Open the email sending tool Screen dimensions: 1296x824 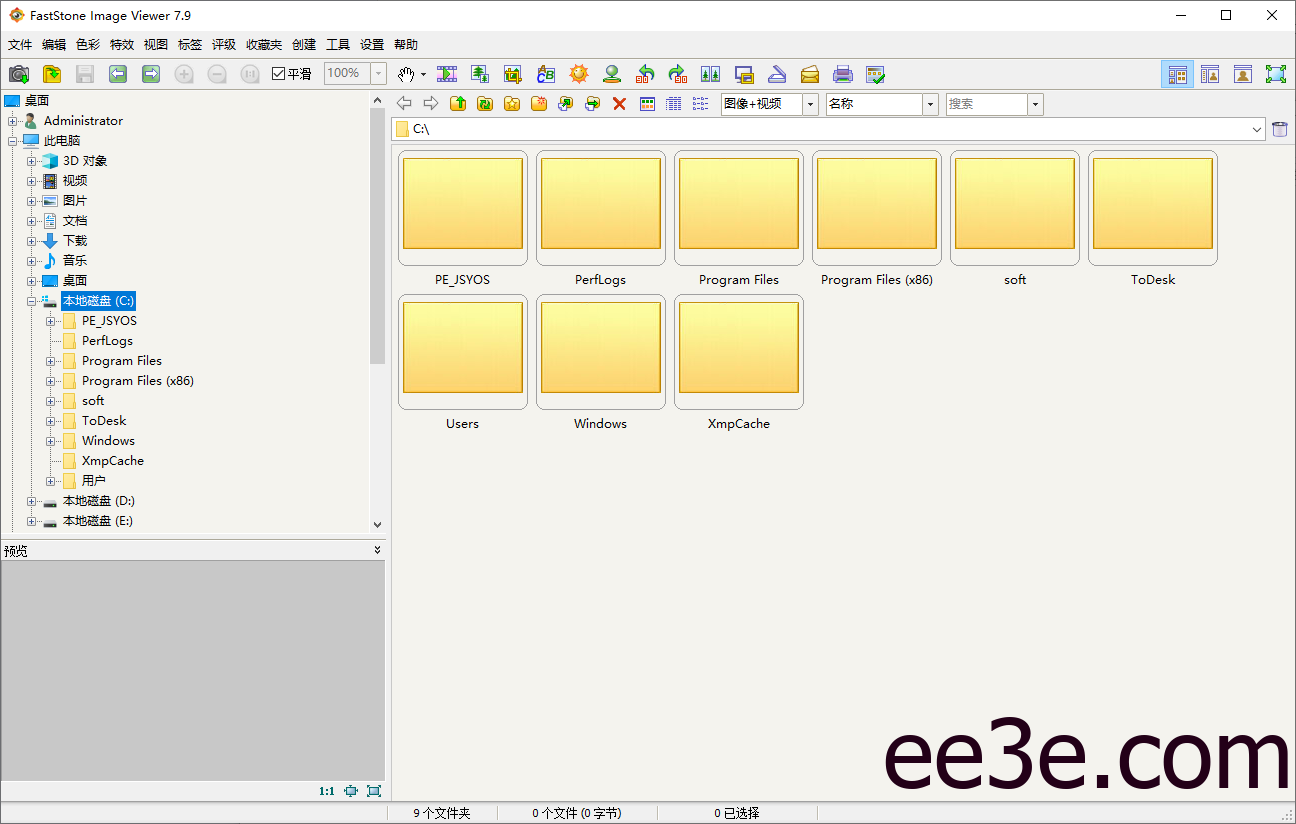(x=810, y=74)
